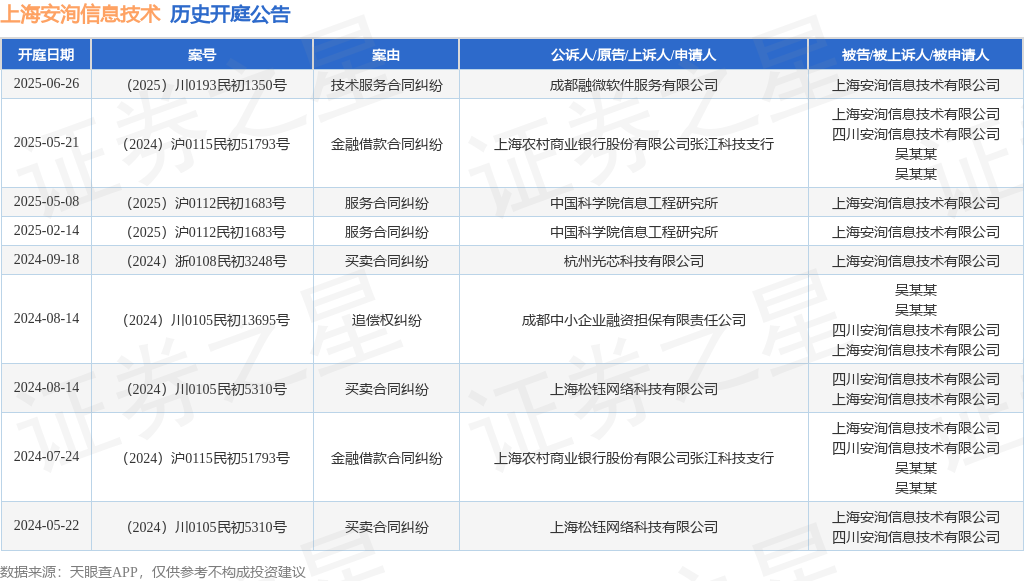Select the date cell 2025-05-08
Screen dimensions: 1024x581
point(46,202)
